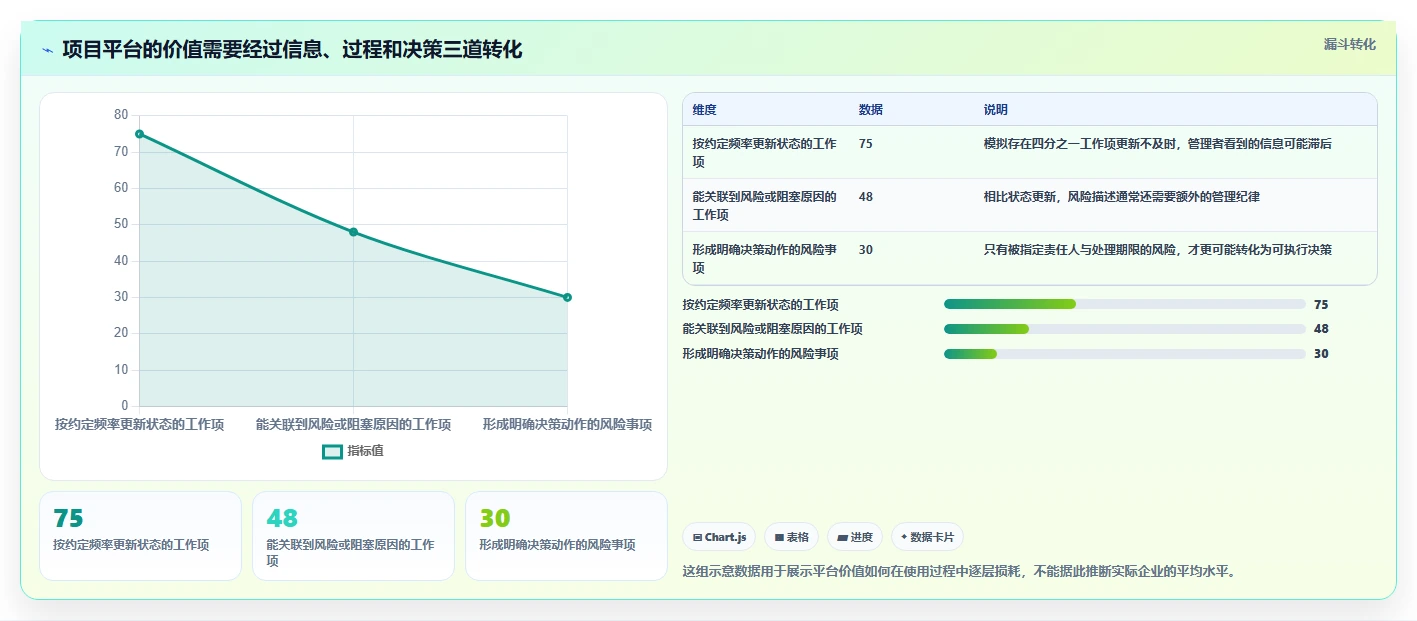The height and width of the screenshot is (621, 1417).
Task: Click the chart data point at 75
Action: coord(139,134)
